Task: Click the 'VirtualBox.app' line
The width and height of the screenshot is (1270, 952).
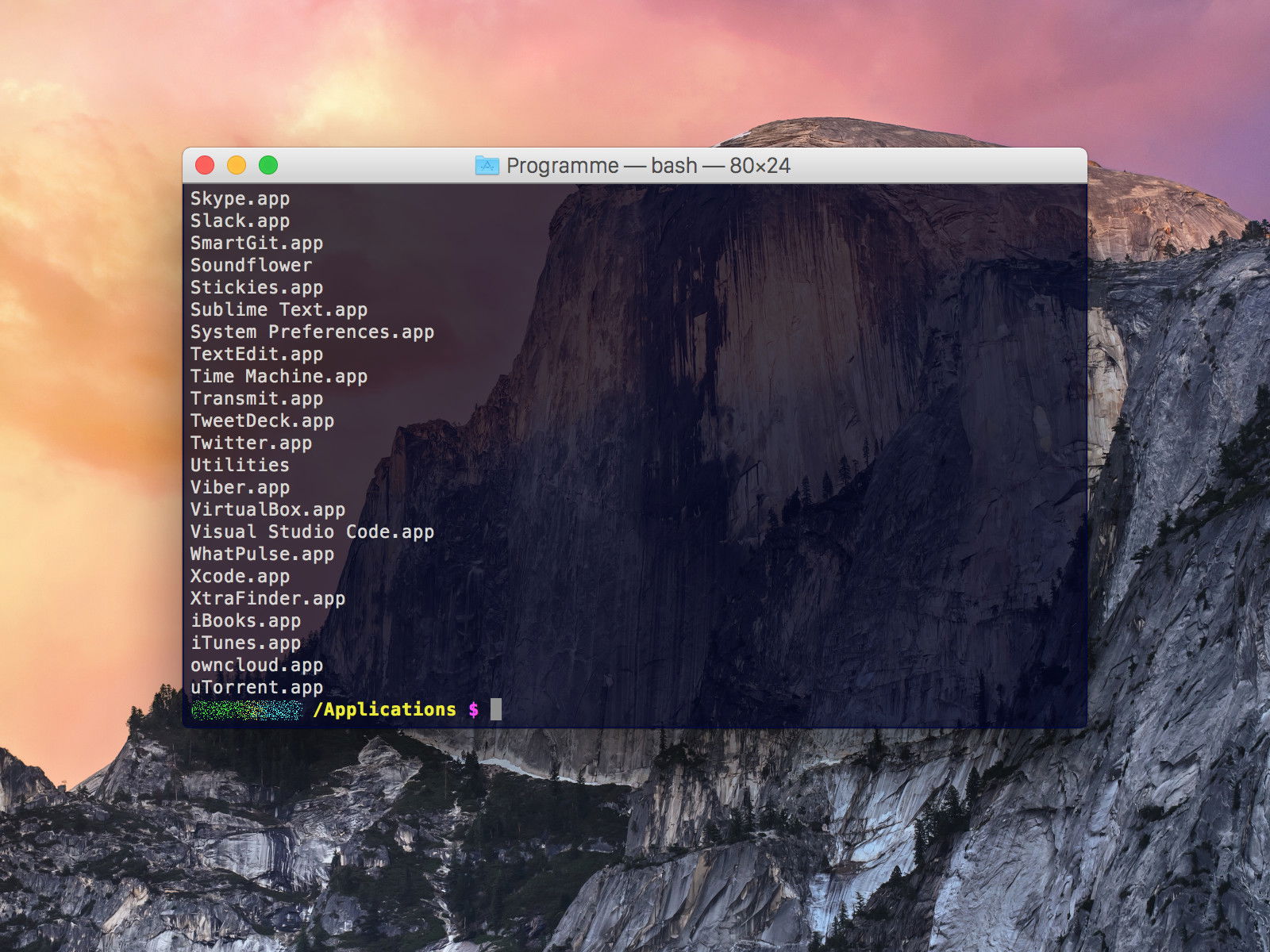Action: tap(267, 510)
